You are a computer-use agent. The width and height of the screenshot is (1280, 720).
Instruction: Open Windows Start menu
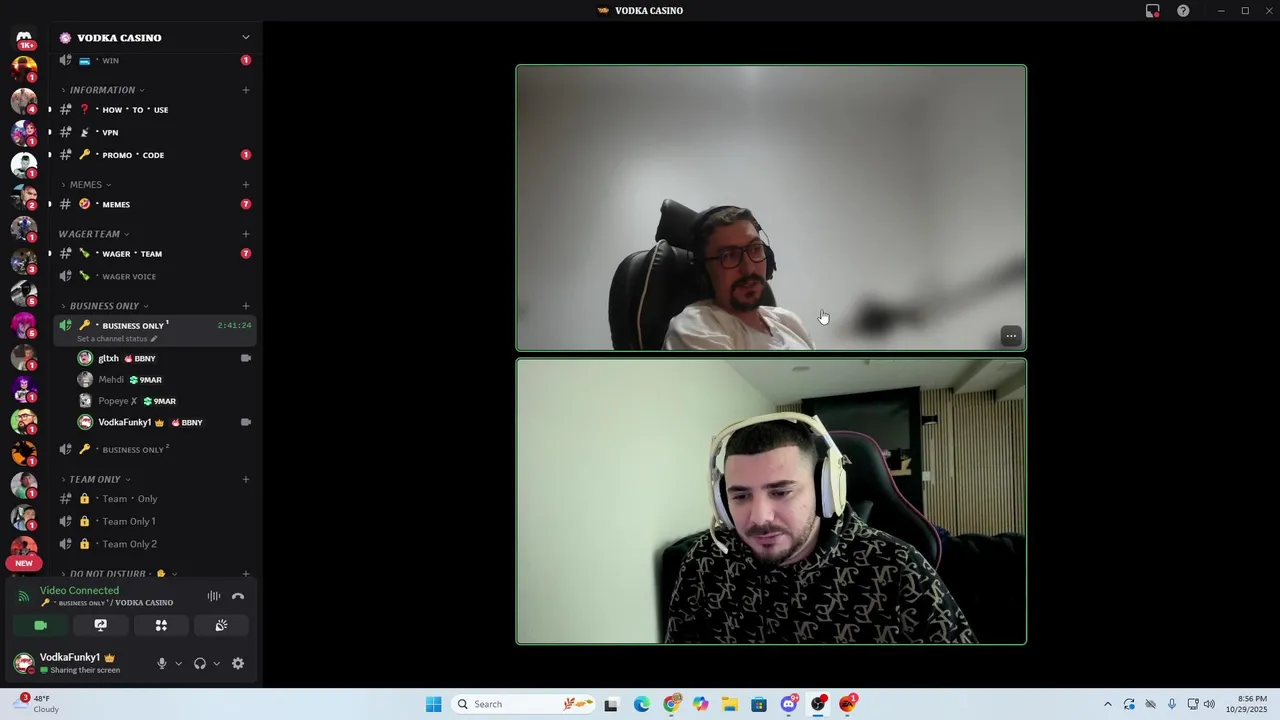433,704
